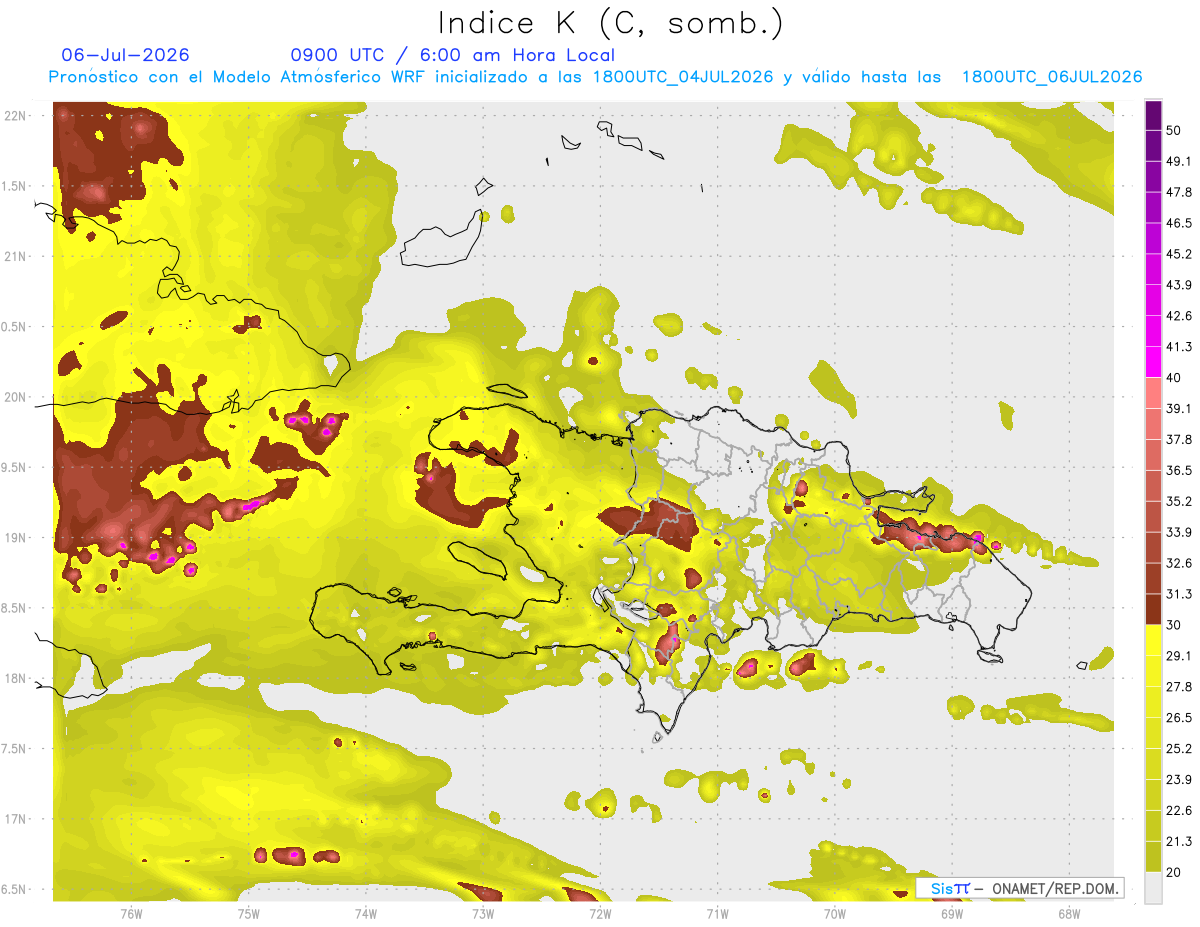
Task: Click the '21N' latitude label
Action: [x=16, y=256]
